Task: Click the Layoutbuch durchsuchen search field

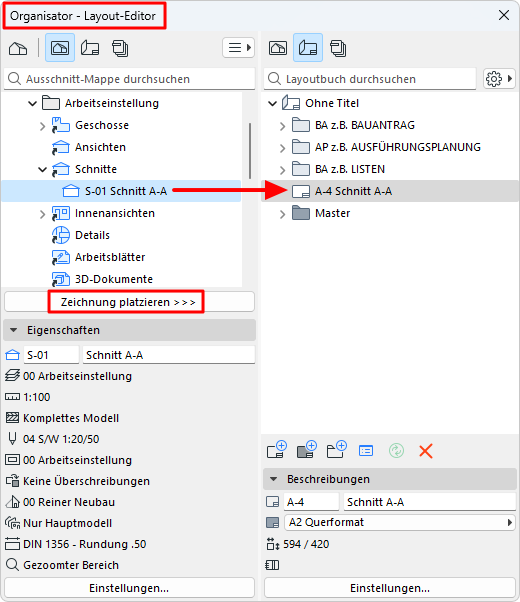Action: coord(370,79)
